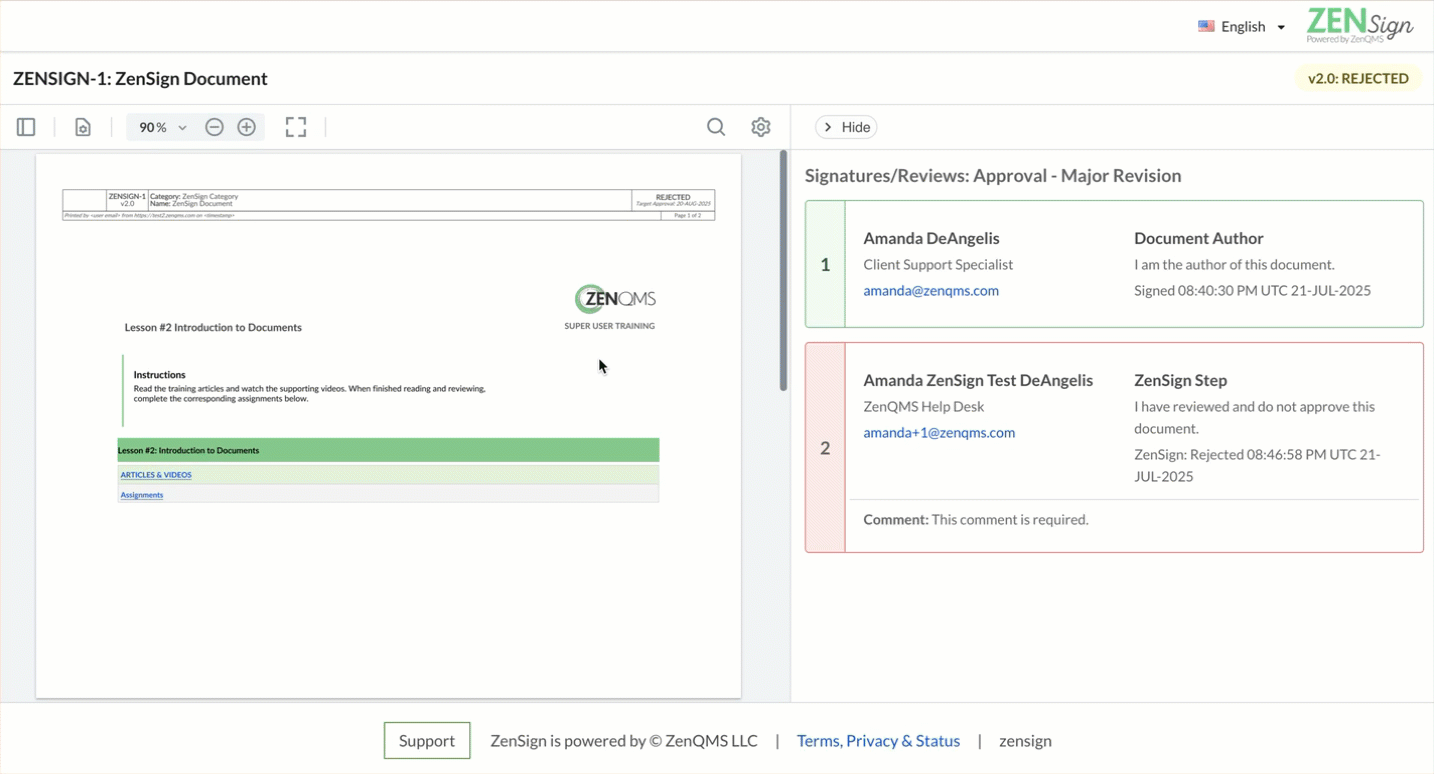Click the ZenSign logo

click(x=1360, y=26)
